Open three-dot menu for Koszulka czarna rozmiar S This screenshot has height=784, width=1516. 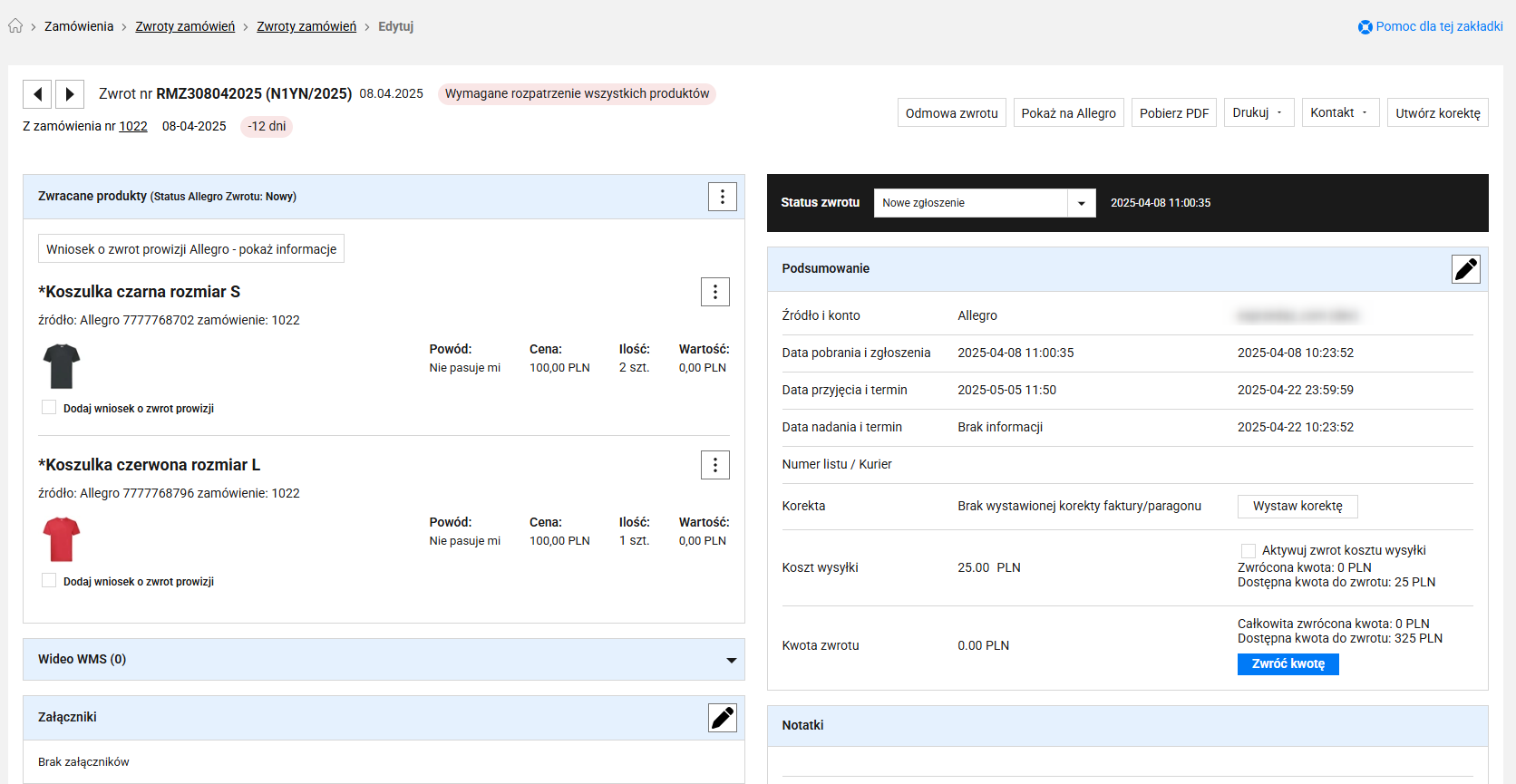pyautogui.click(x=715, y=292)
